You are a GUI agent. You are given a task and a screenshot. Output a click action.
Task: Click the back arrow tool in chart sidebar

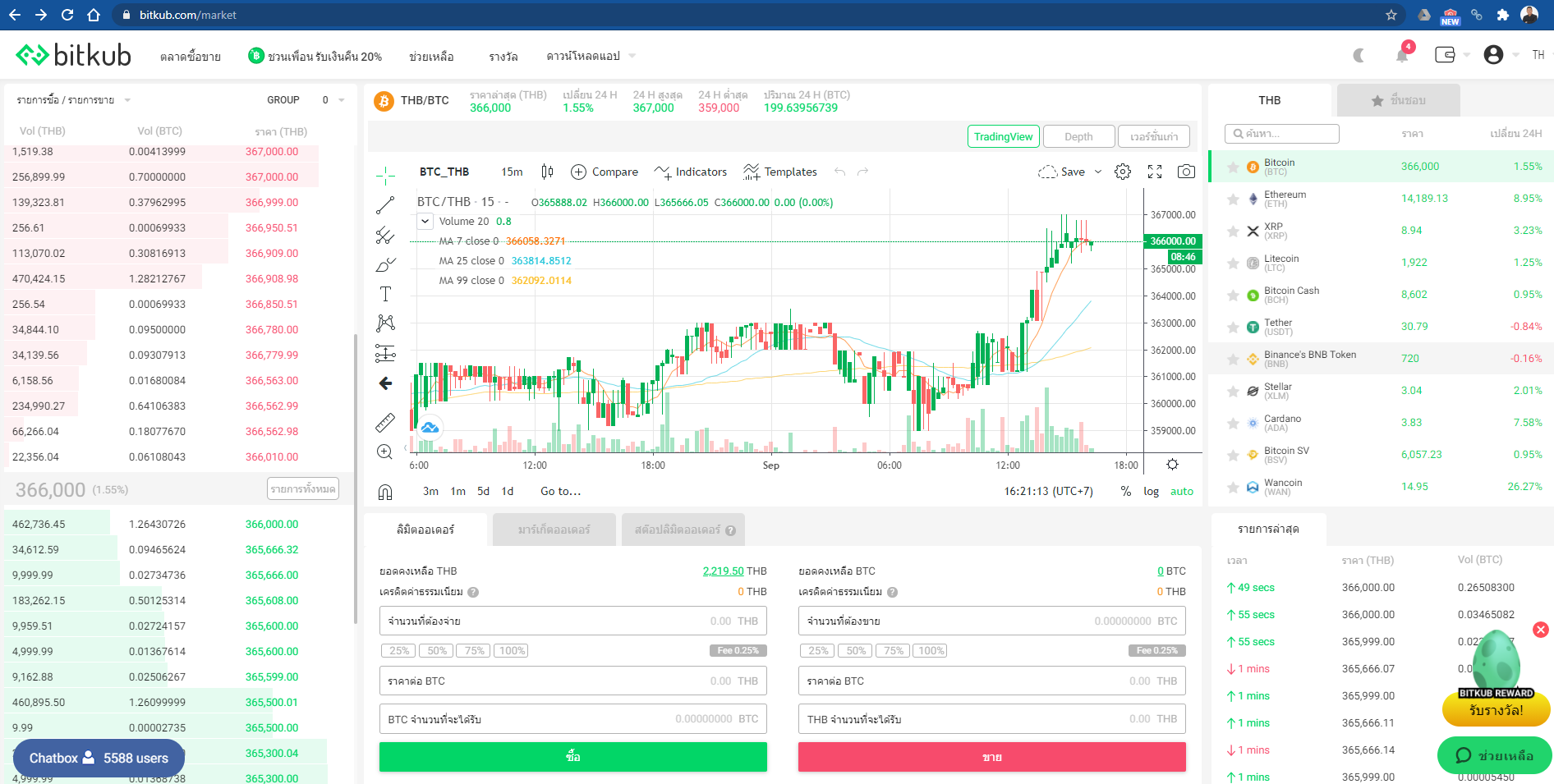click(385, 383)
